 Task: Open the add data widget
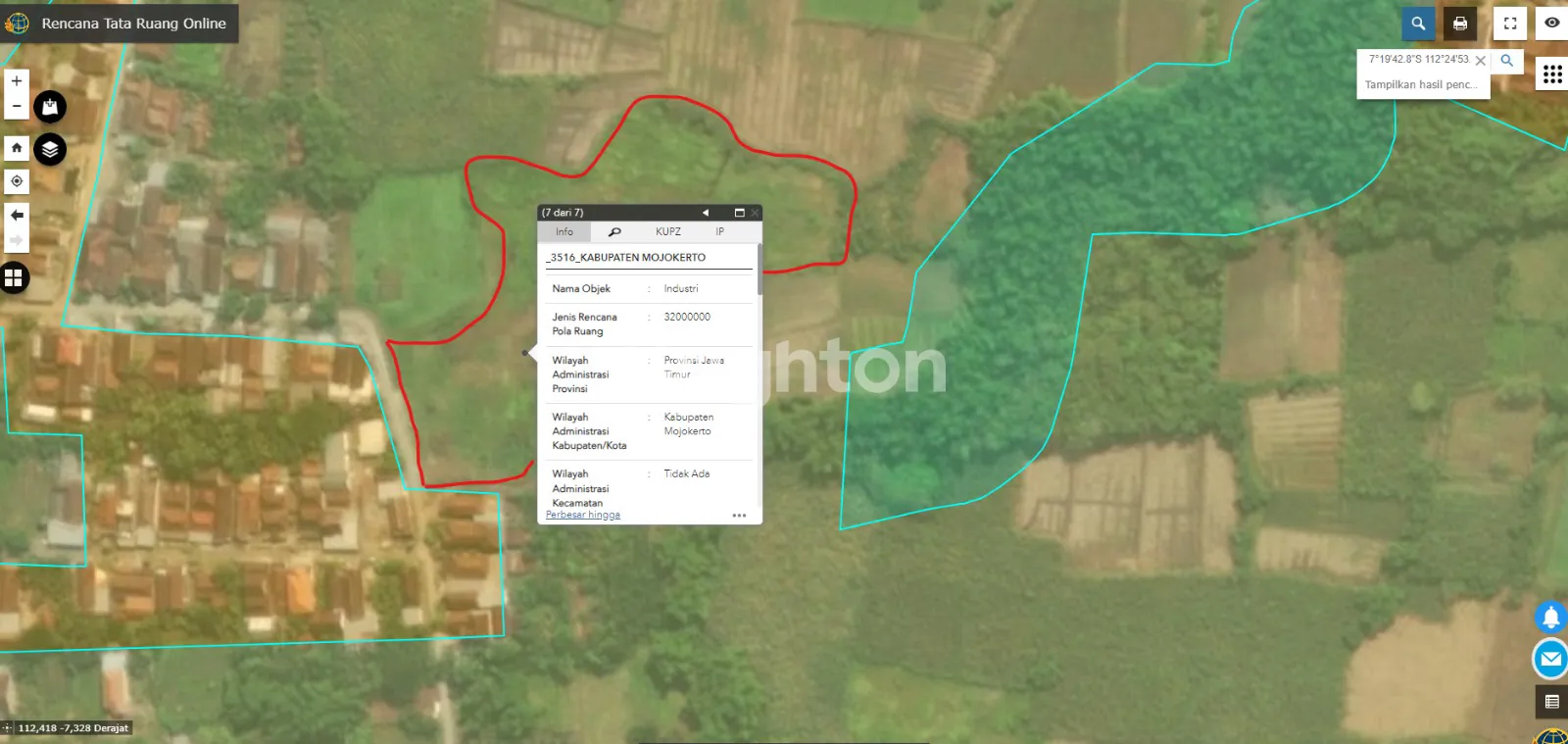point(50,106)
